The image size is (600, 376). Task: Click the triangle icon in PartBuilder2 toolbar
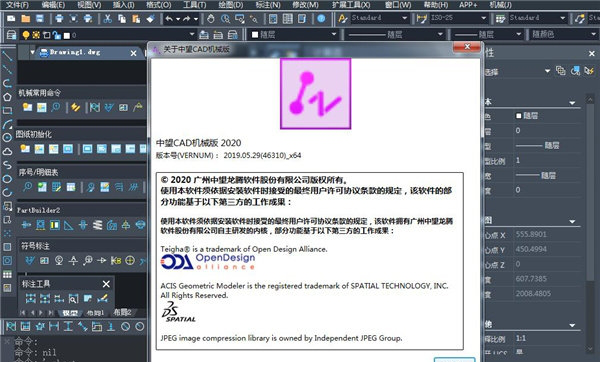pos(68,225)
